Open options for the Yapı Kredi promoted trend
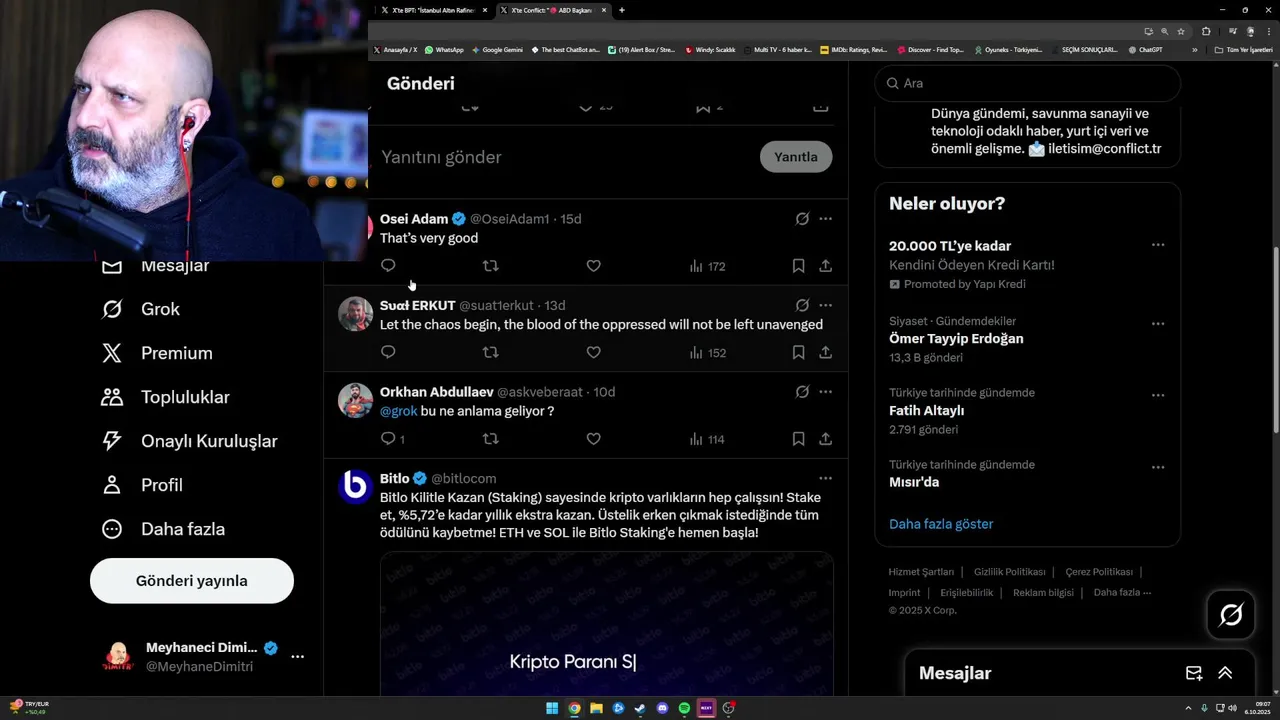1280x720 pixels. (1158, 245)
